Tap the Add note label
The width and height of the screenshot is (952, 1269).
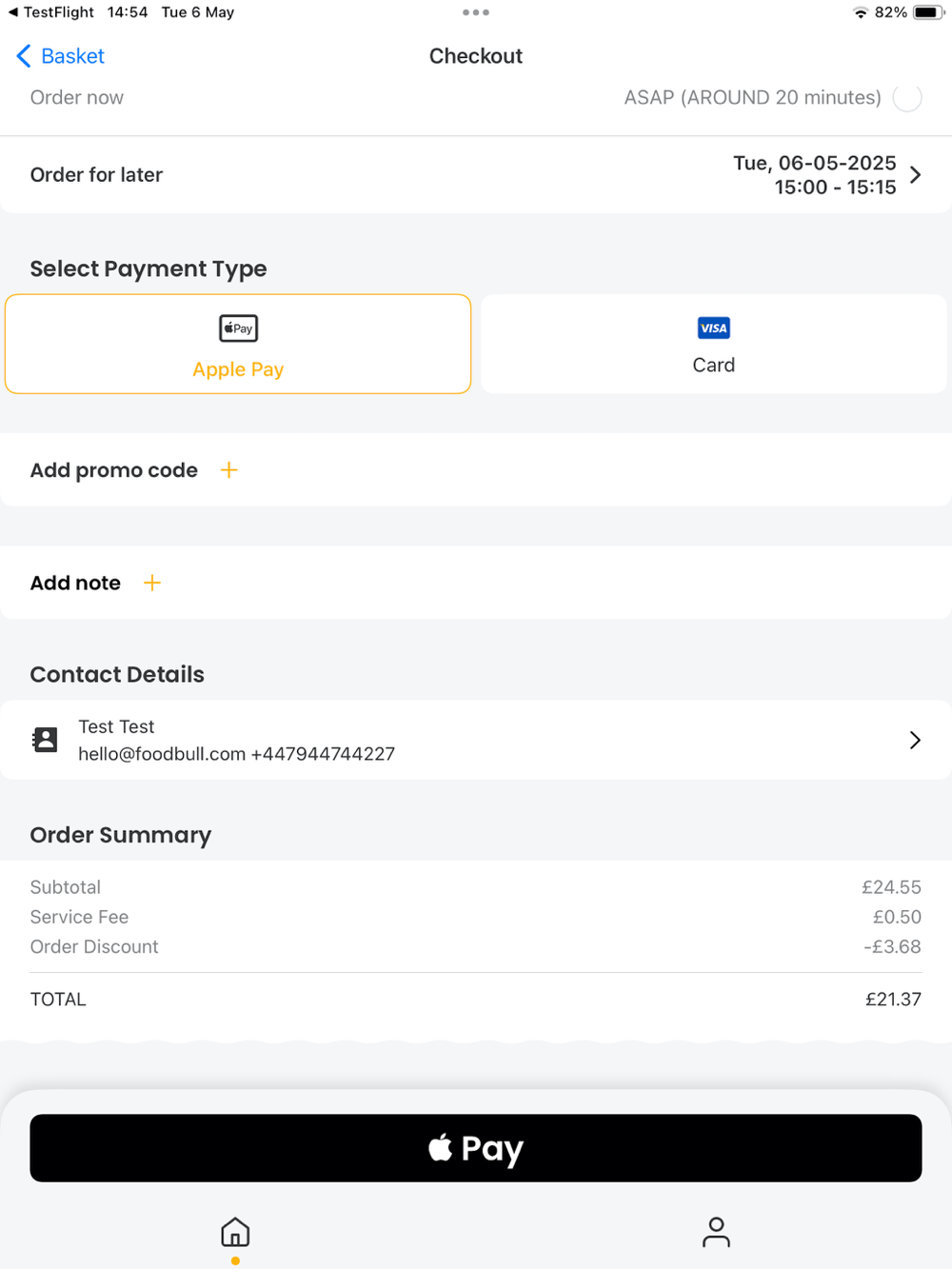[x=75, y=583]
